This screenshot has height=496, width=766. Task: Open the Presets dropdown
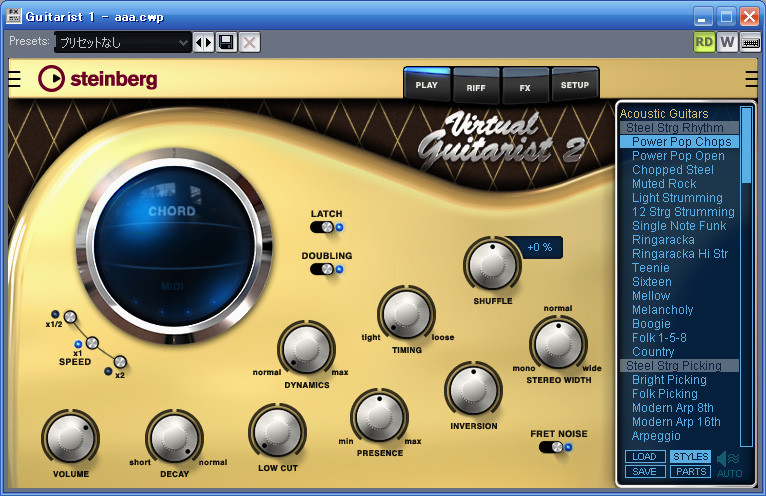tap(123, 43)
